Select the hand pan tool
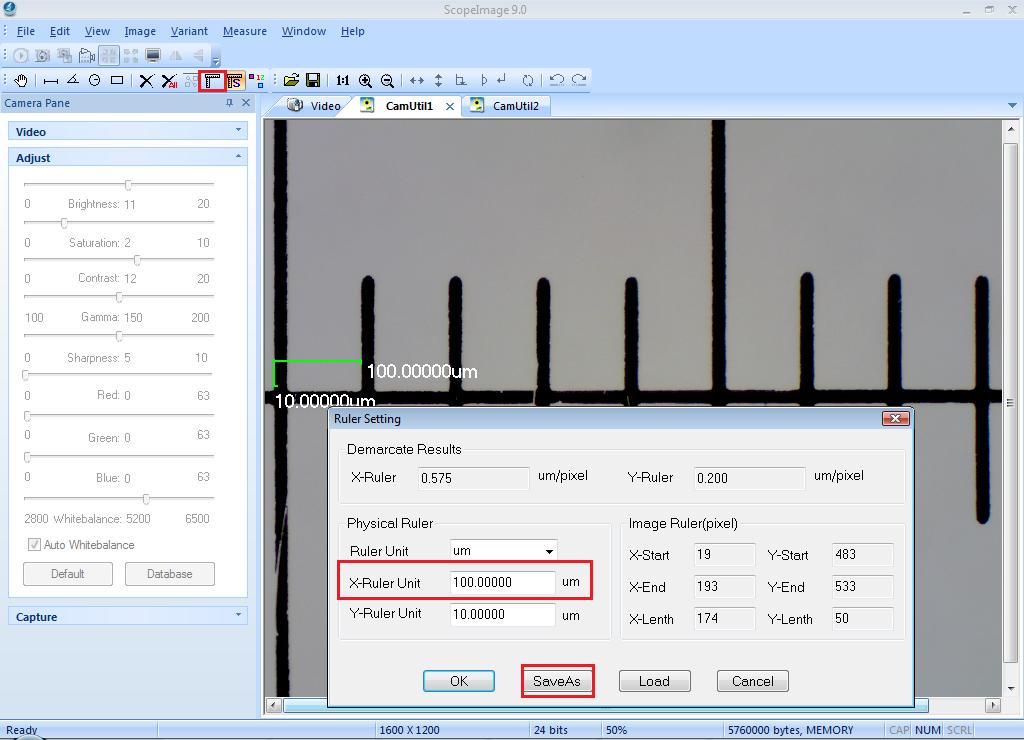 click(x=21, y=80)
